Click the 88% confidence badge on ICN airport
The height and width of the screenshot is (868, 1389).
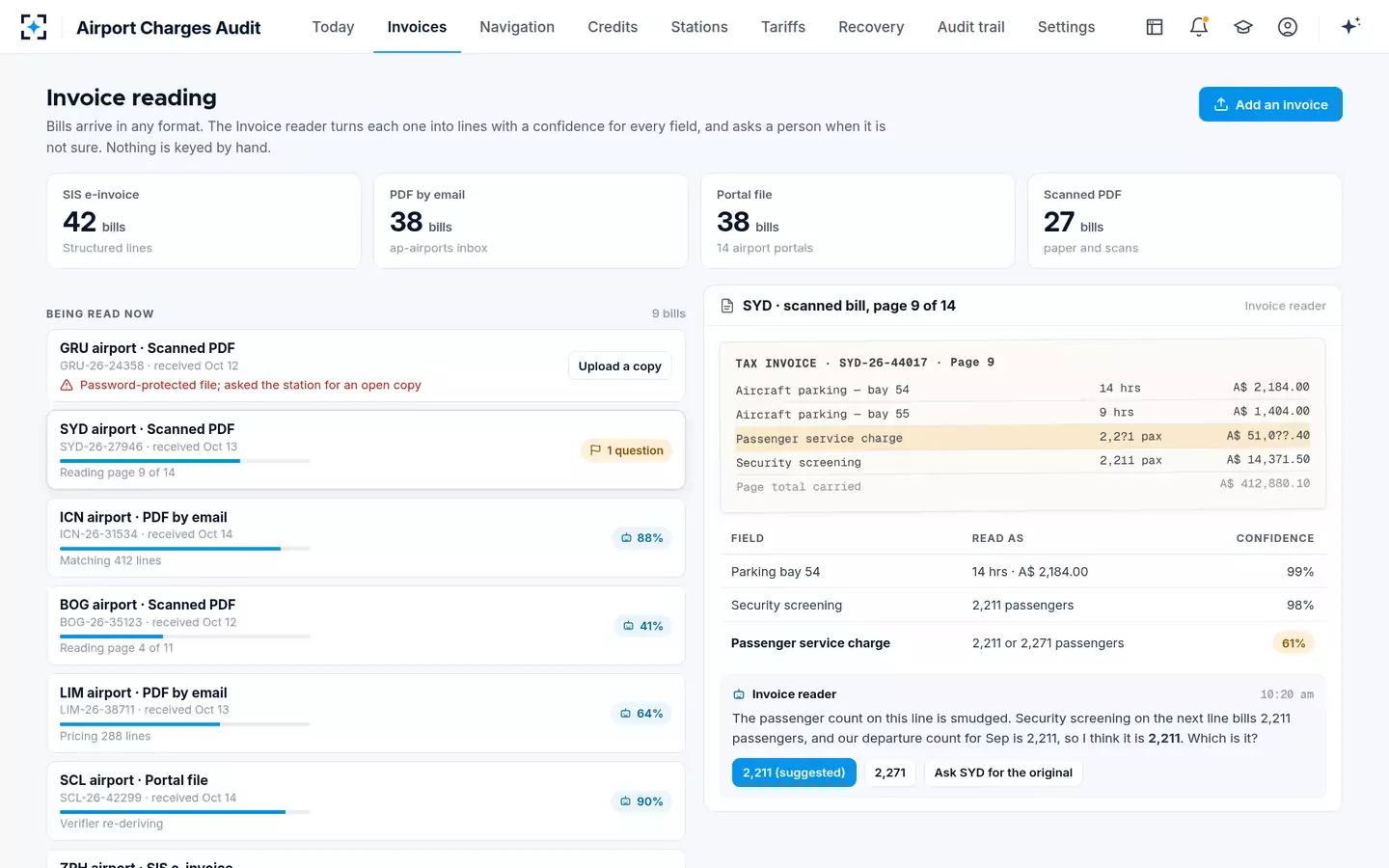[641, 538]
